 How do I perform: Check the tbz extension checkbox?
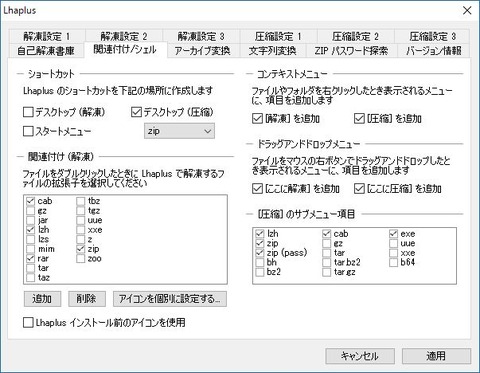81,201
